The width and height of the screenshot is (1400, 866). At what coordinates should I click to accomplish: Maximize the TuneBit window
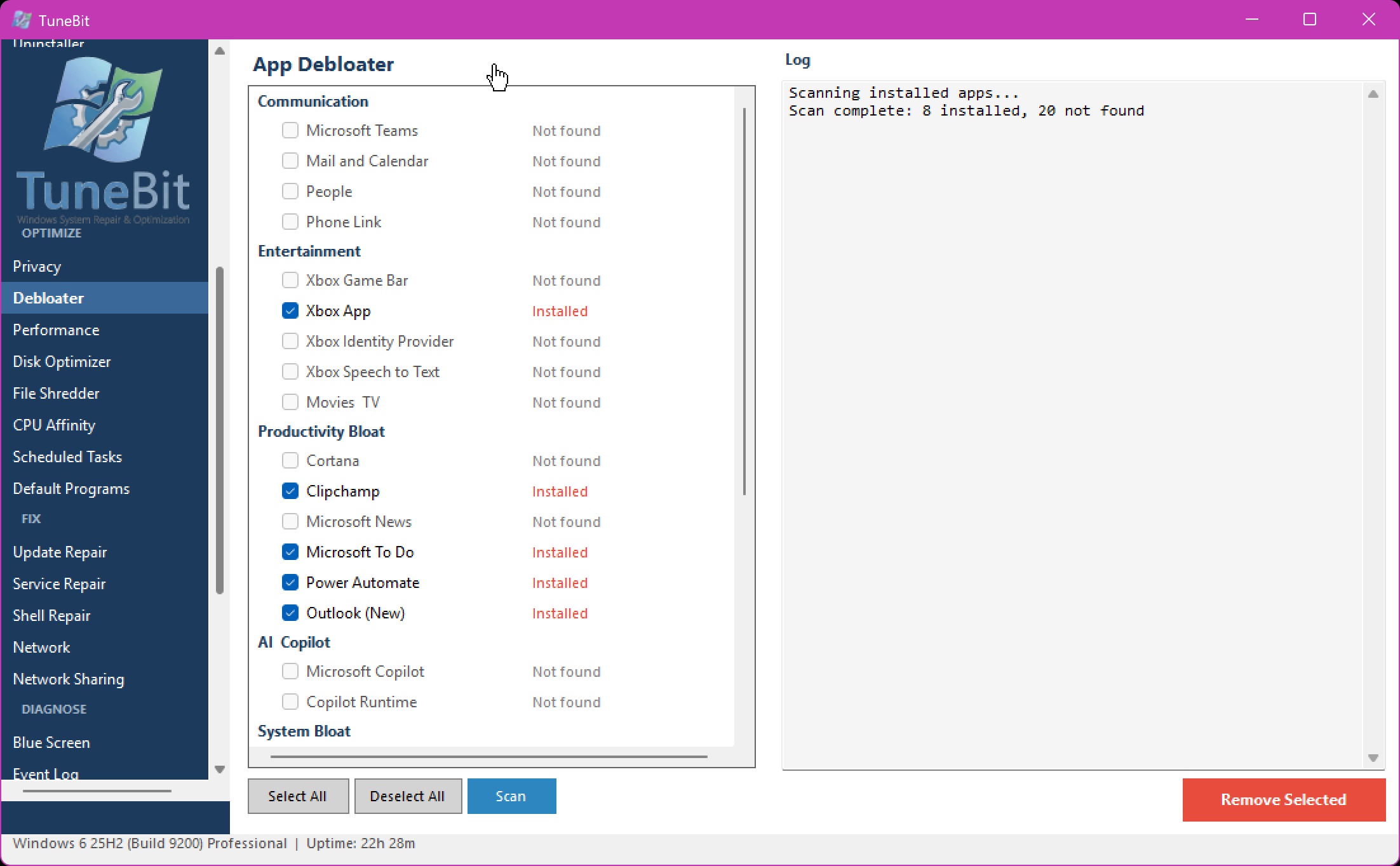coord(1310,20)
